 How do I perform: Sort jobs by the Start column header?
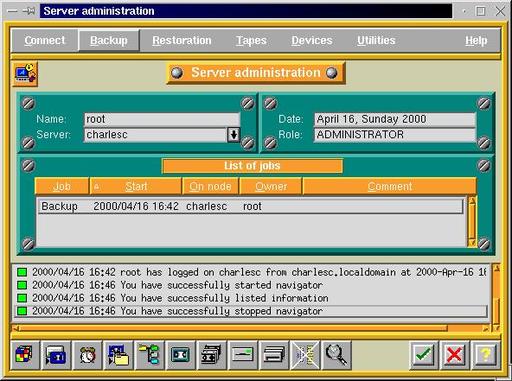(x=136, y=186)
